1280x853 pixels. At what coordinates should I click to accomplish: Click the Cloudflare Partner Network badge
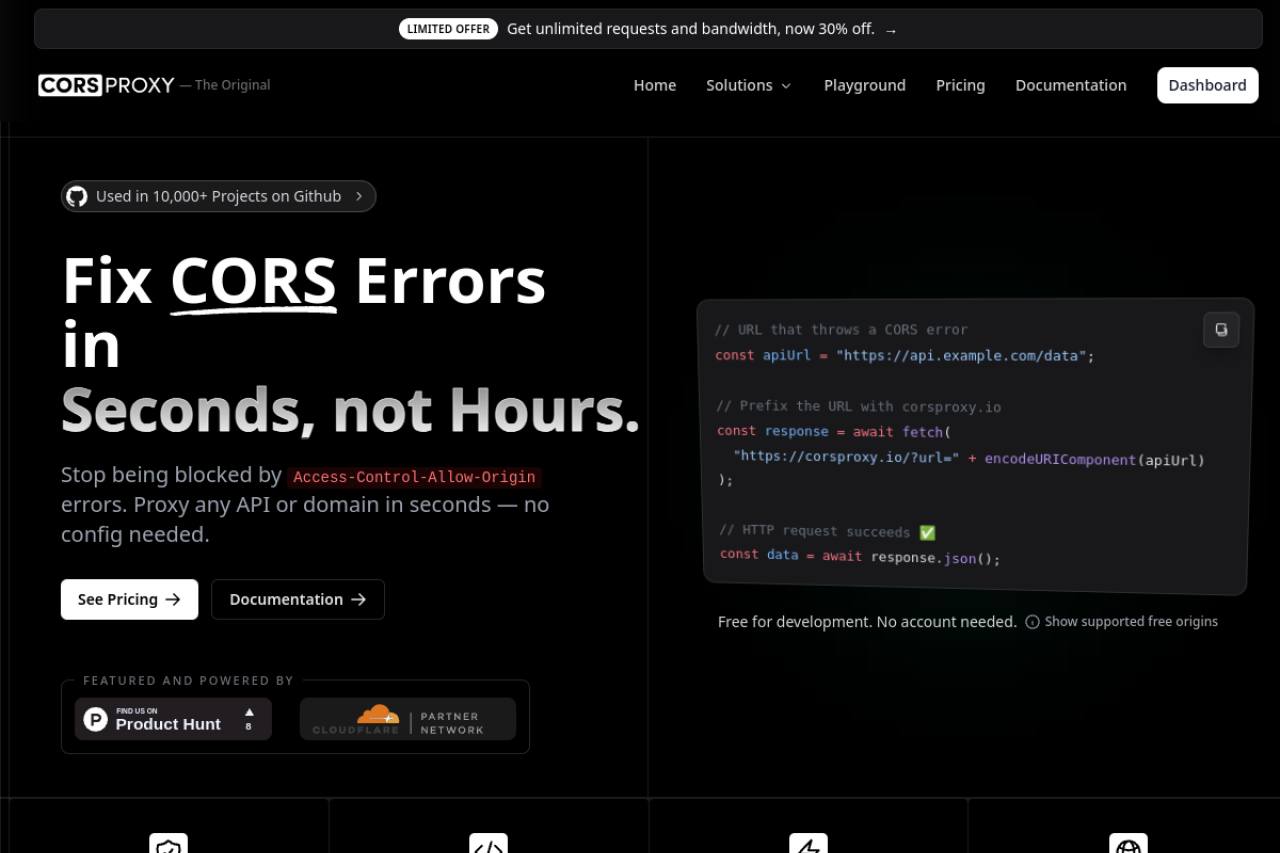[408, 719]
